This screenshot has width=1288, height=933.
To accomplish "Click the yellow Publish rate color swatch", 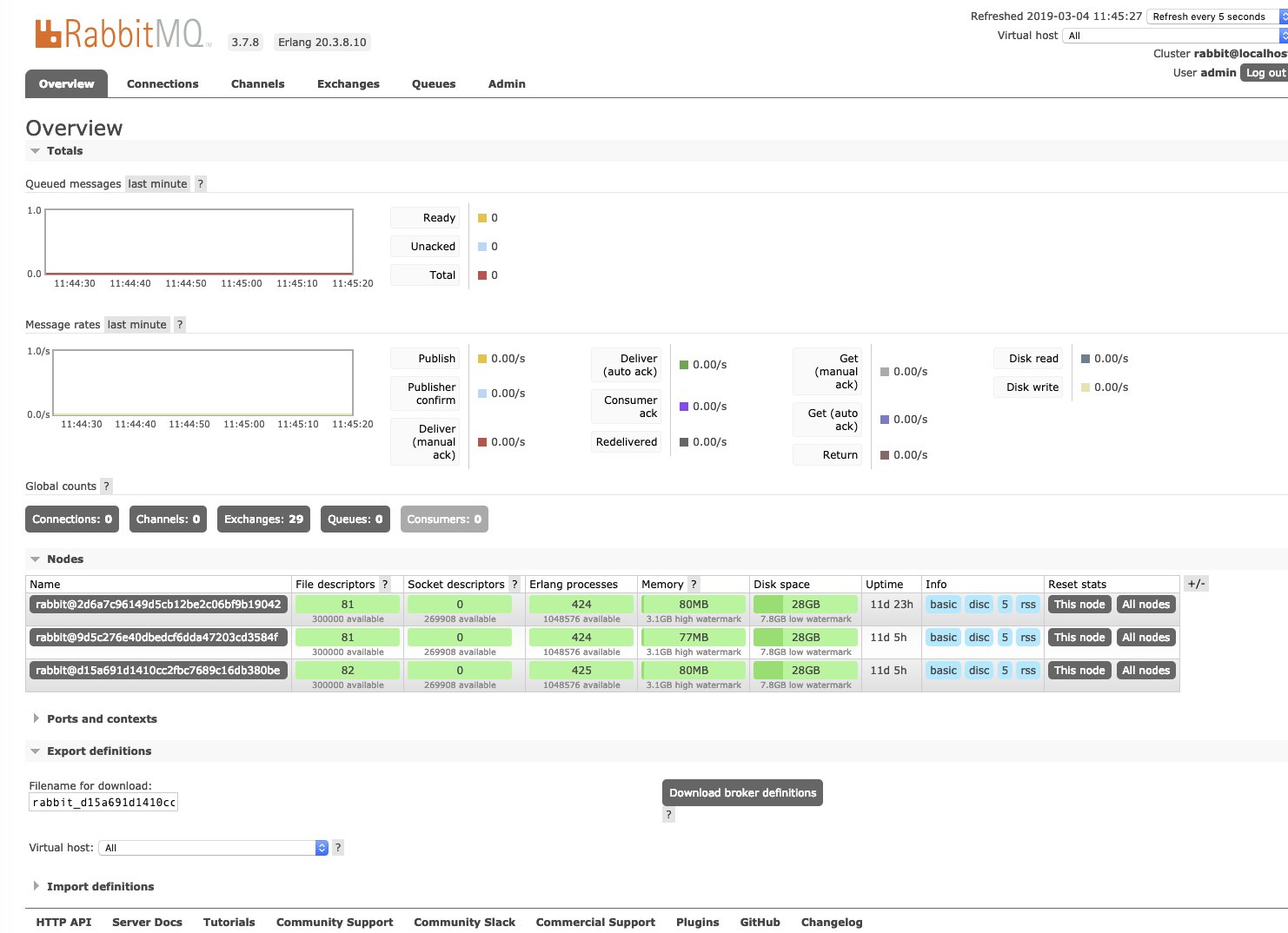I will click(482, 359).
